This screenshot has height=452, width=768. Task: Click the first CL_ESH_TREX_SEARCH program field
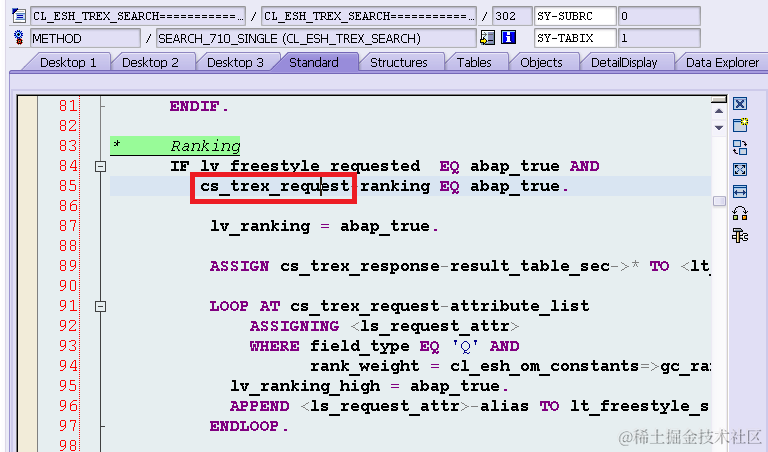click(x=138, y=16)
